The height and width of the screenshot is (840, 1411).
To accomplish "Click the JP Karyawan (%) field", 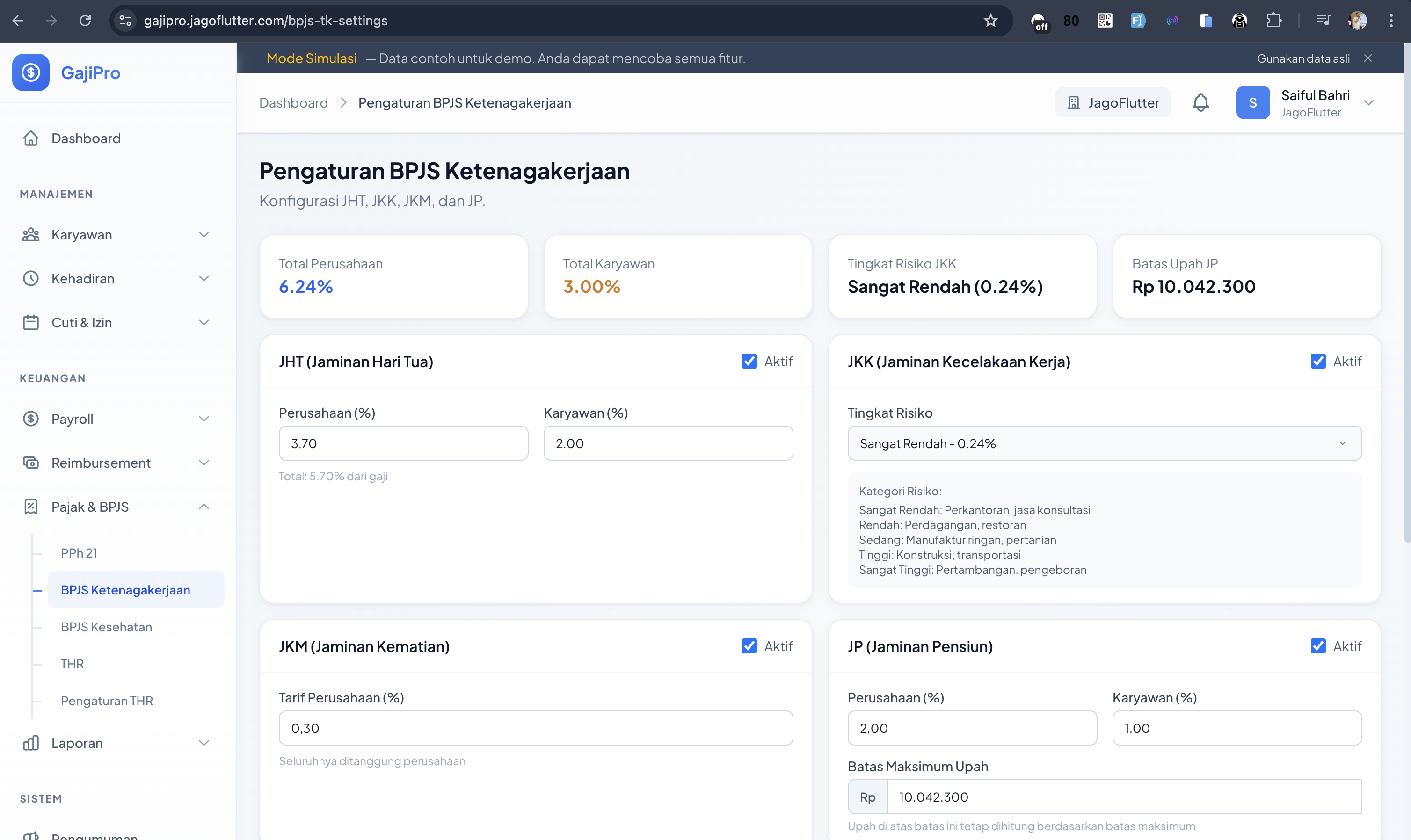I will click(1236, 728).
